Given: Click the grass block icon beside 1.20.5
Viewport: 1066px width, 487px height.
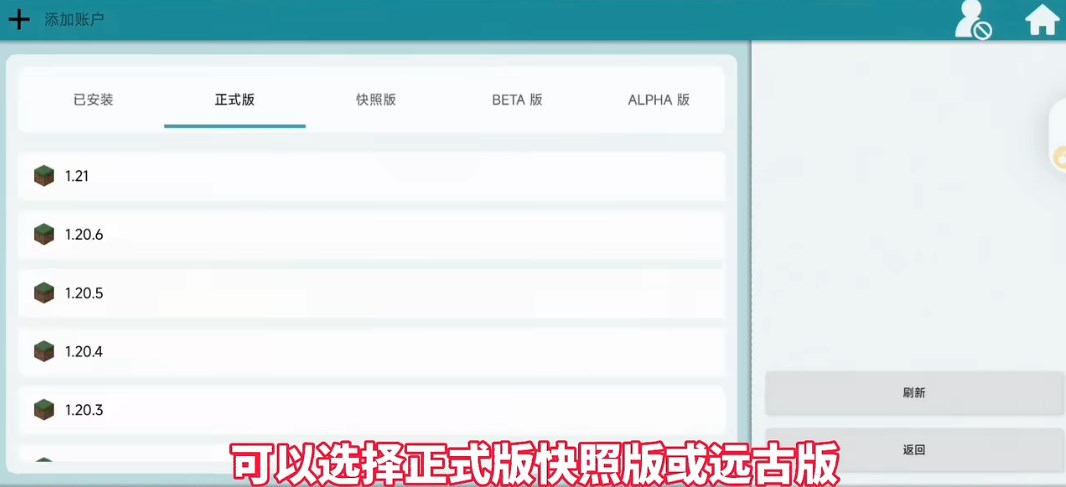Looking at the screenshot, I should (x=44, y=293).
